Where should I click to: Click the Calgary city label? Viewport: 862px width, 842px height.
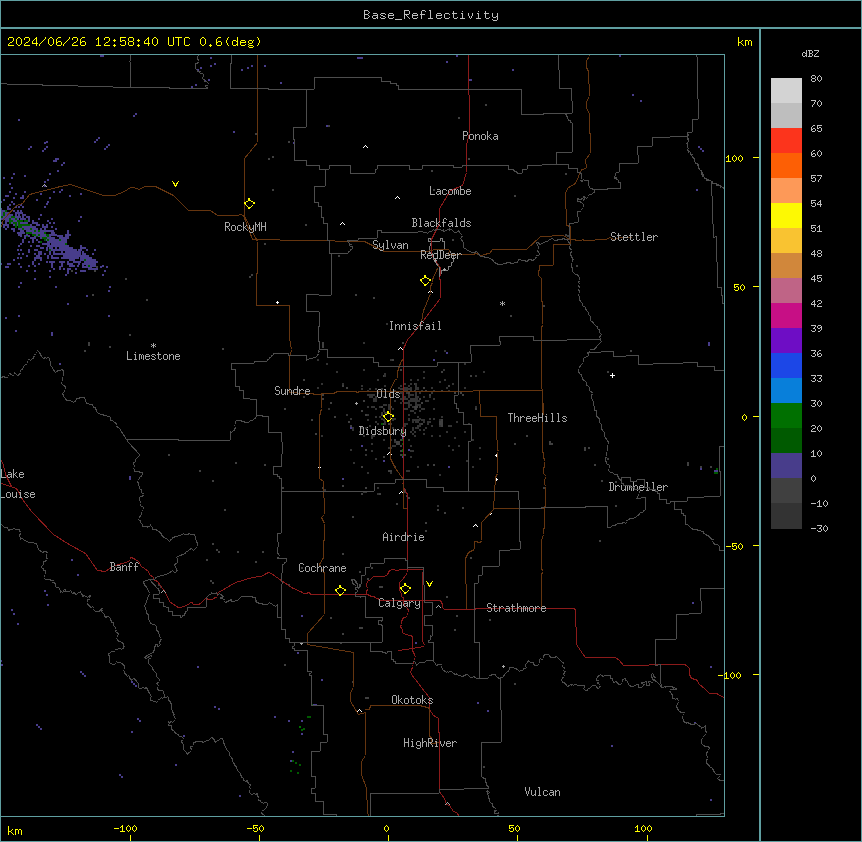point(399,603)
